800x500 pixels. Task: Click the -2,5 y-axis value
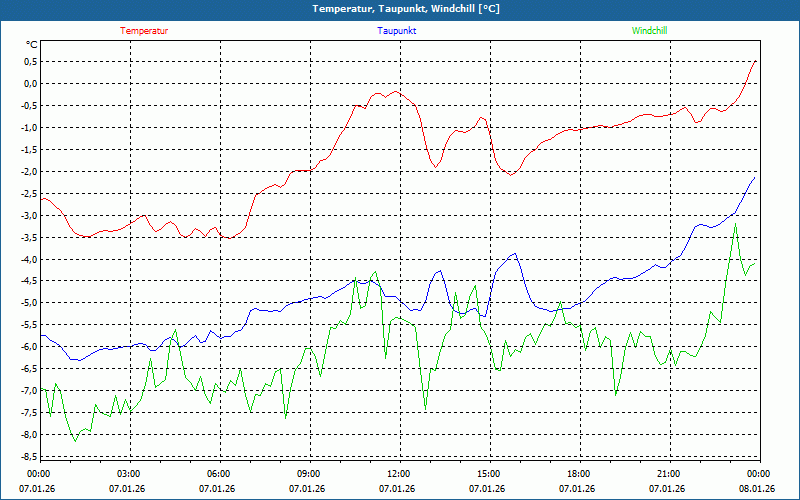coord(30,193)
